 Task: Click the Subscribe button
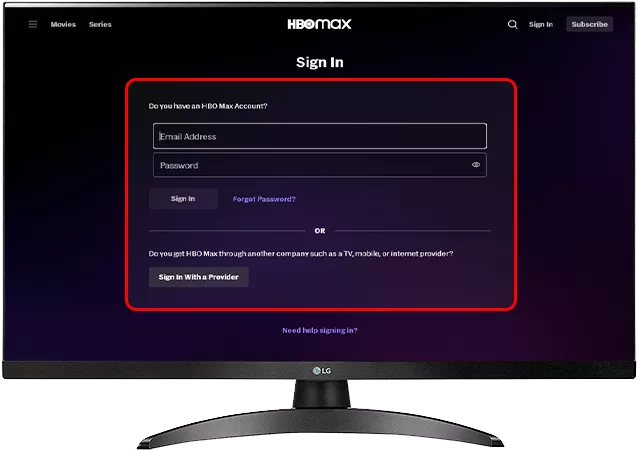coord(589,24)
